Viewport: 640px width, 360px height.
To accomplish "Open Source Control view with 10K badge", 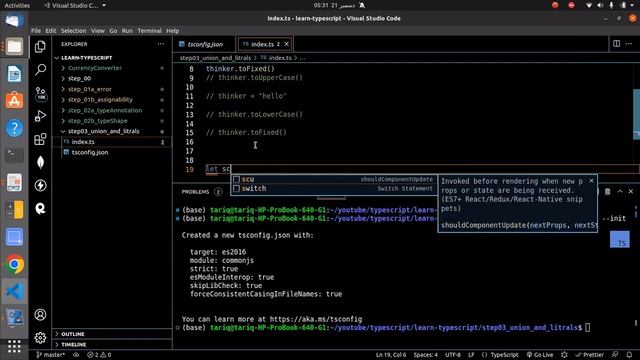I will pos(40,93).
